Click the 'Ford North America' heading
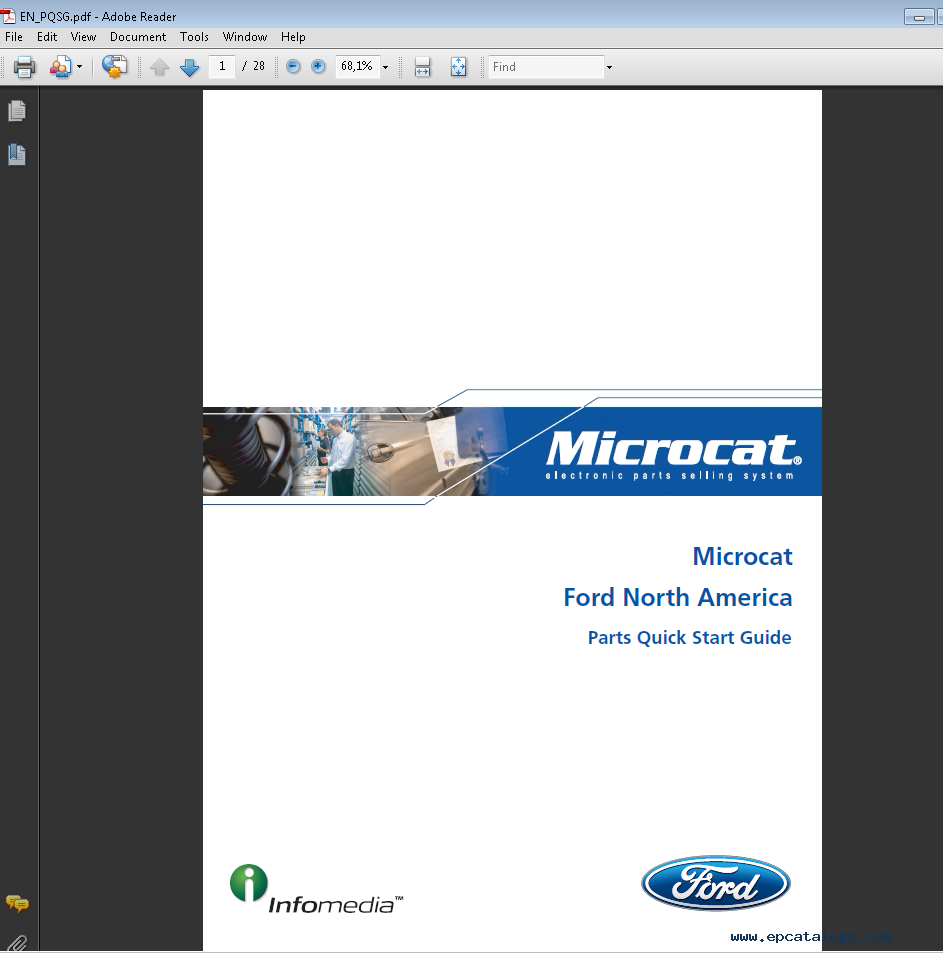 (x=678, y=597)
